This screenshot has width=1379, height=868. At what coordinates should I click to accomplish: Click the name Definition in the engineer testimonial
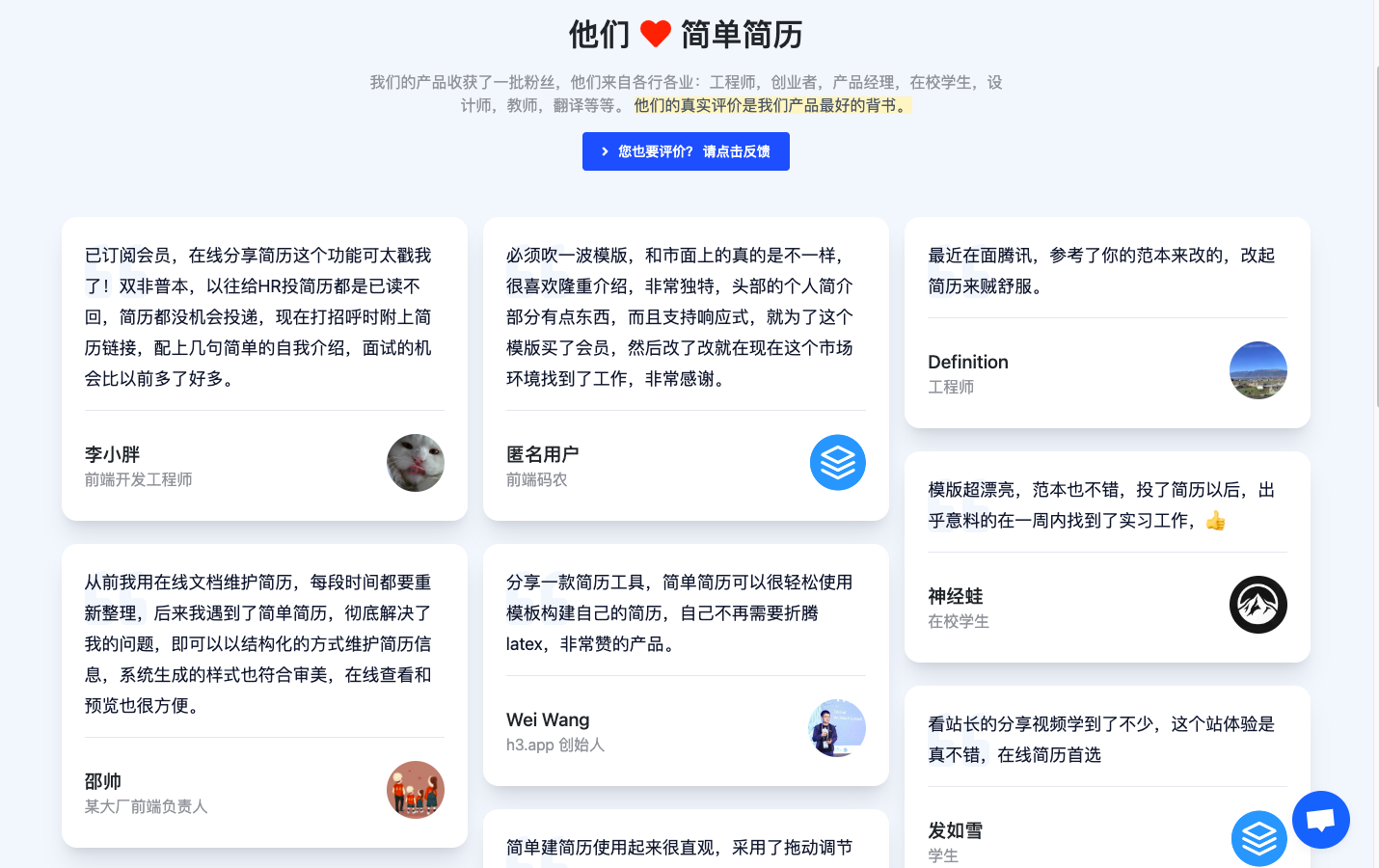point(968,362)
